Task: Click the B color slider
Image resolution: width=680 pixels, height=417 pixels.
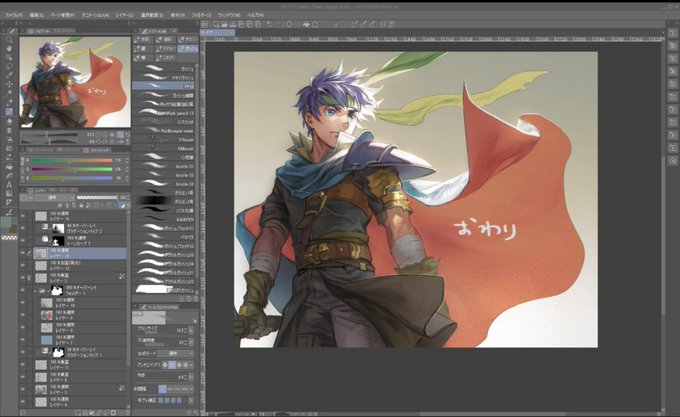Action: pyautogui.click(x=72, y=178)
